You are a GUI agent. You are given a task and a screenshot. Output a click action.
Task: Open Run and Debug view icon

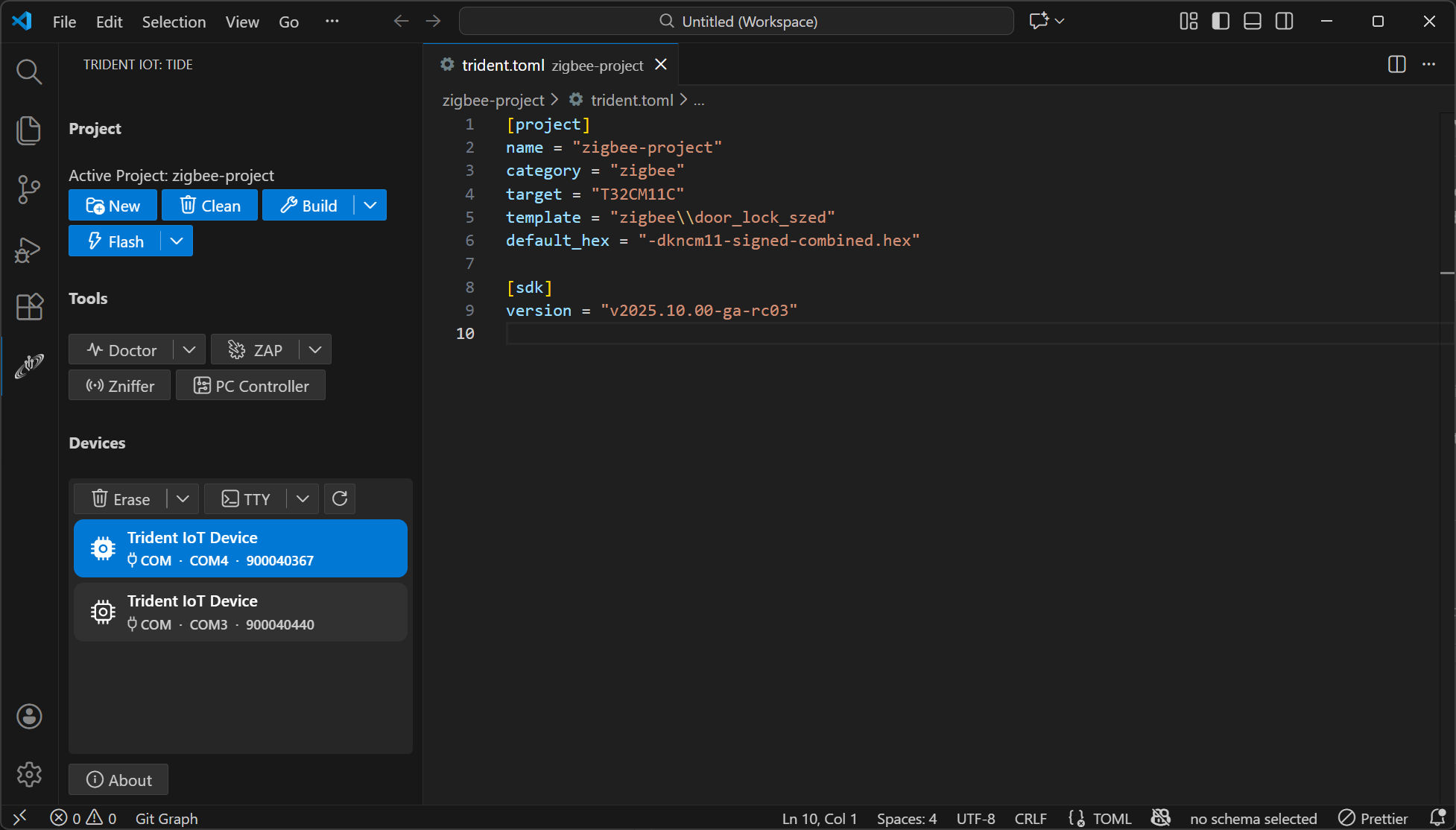29,249
